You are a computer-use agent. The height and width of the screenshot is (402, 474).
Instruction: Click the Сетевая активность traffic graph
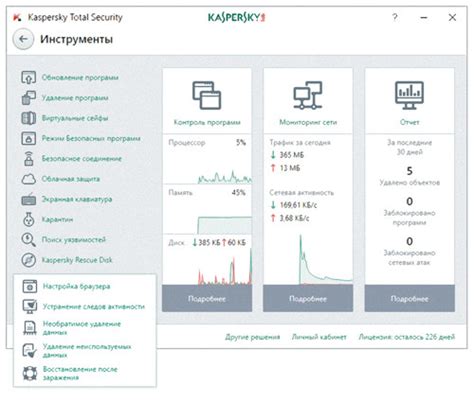point(325,259)
